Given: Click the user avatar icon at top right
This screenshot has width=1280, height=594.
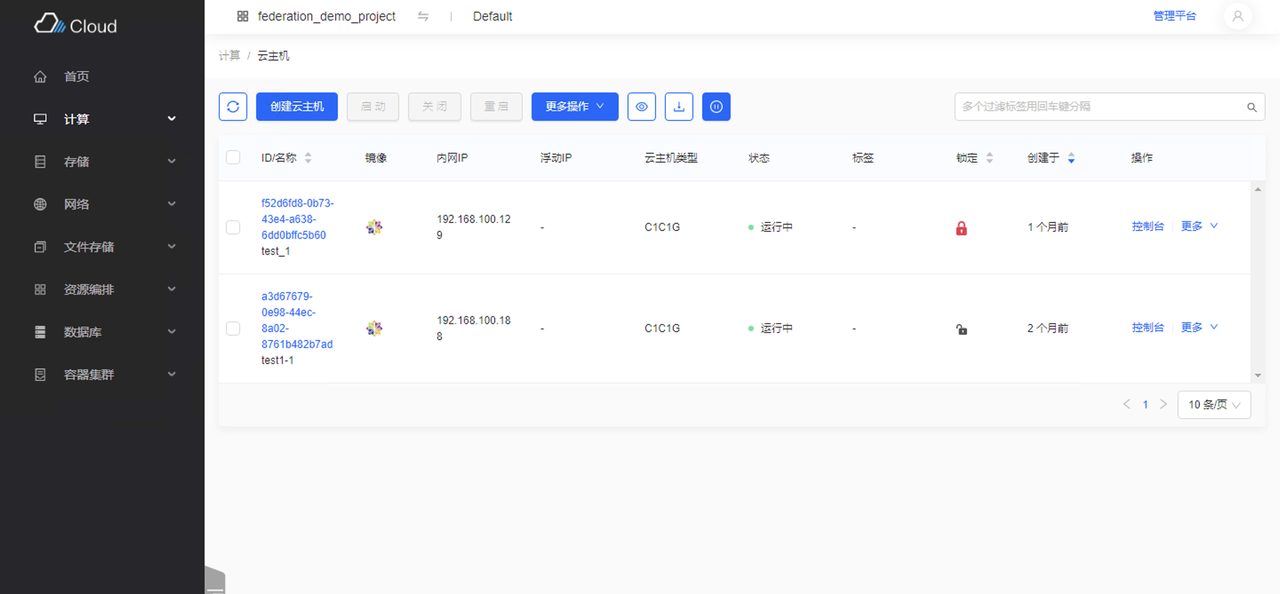Looking at the screenshot, I should 1238,16.
